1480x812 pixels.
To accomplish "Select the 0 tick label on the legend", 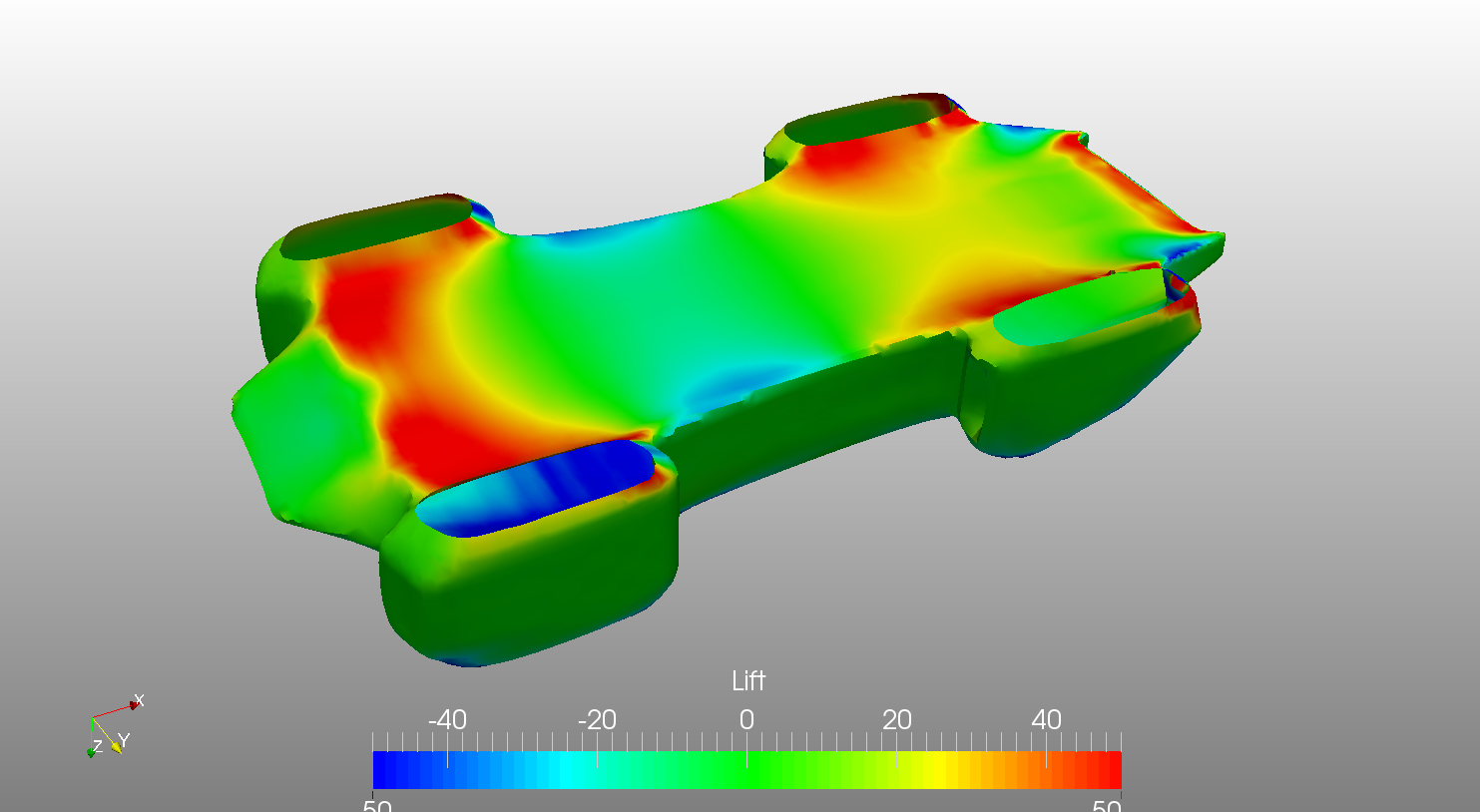I will (745, 718).
